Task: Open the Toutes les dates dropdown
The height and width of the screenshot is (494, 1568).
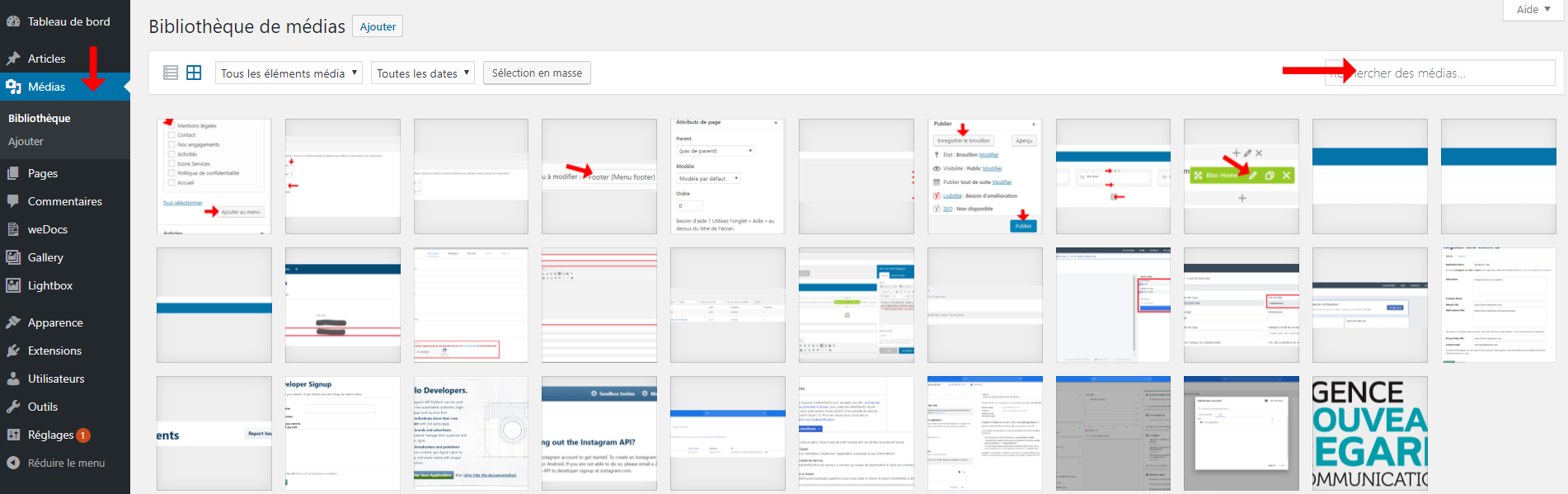Action: coord(422,73)
